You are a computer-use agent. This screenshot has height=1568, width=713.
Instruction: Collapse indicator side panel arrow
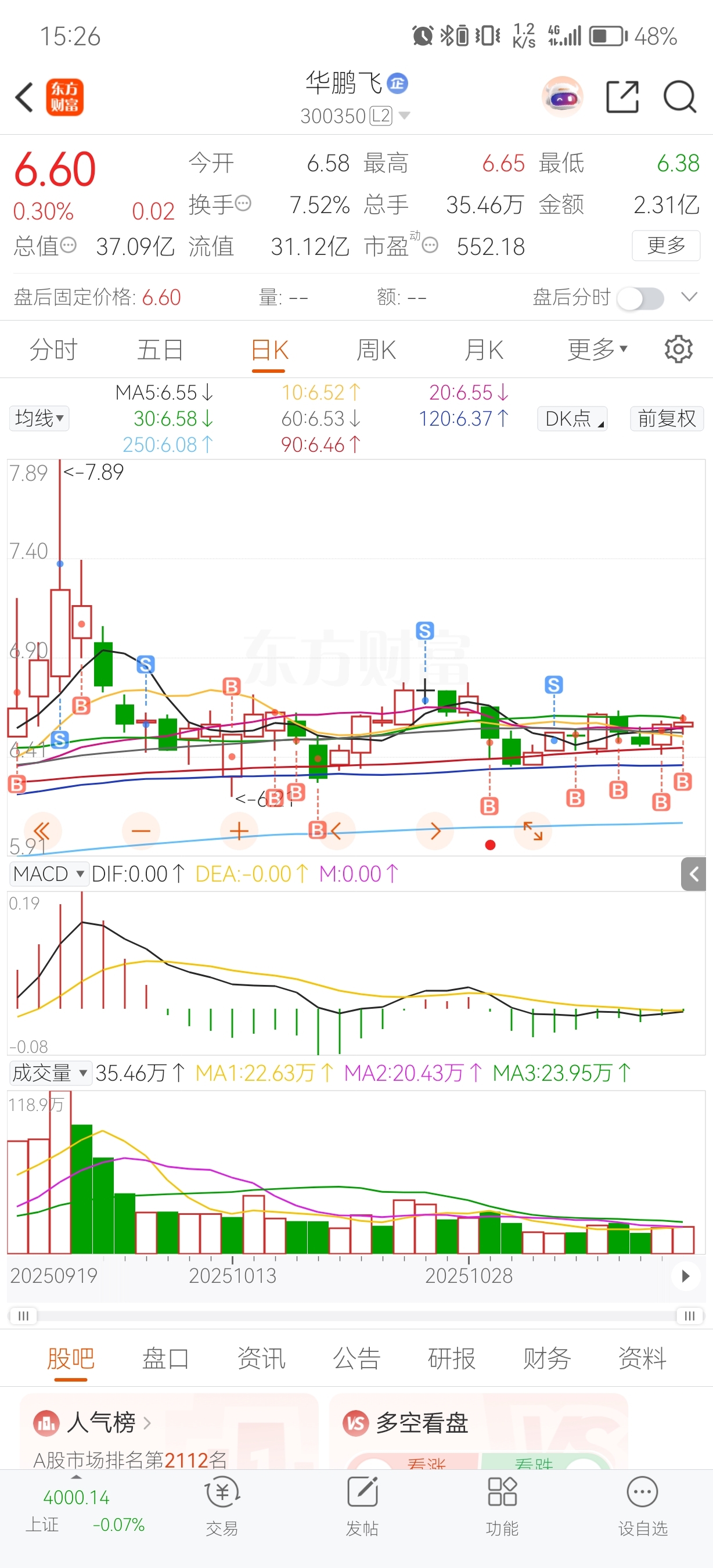click(x=693, y=874)
